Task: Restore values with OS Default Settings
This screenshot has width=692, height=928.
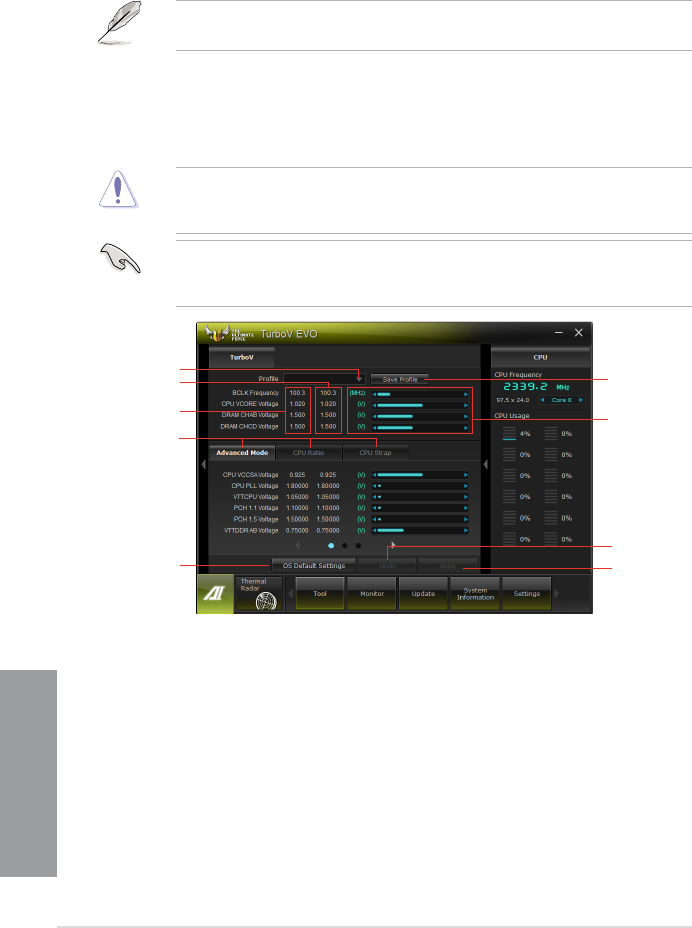Action: coord(314,566)
